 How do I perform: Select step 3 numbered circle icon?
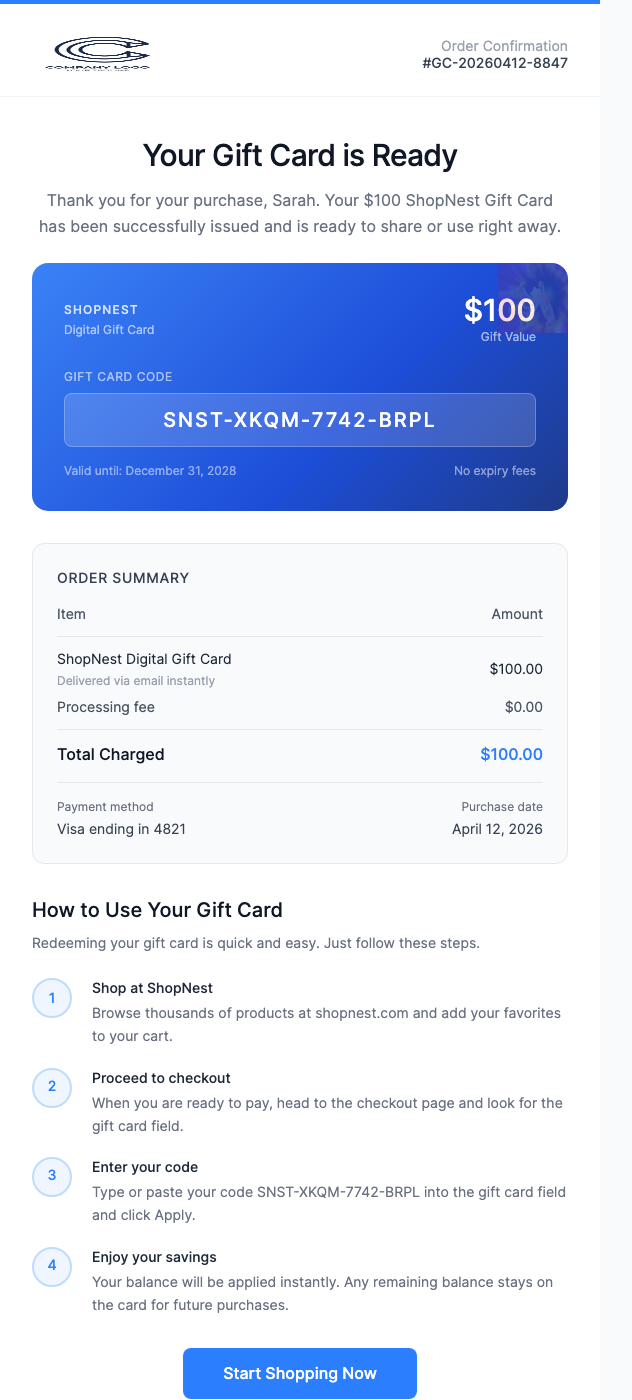click(51, 1176)
